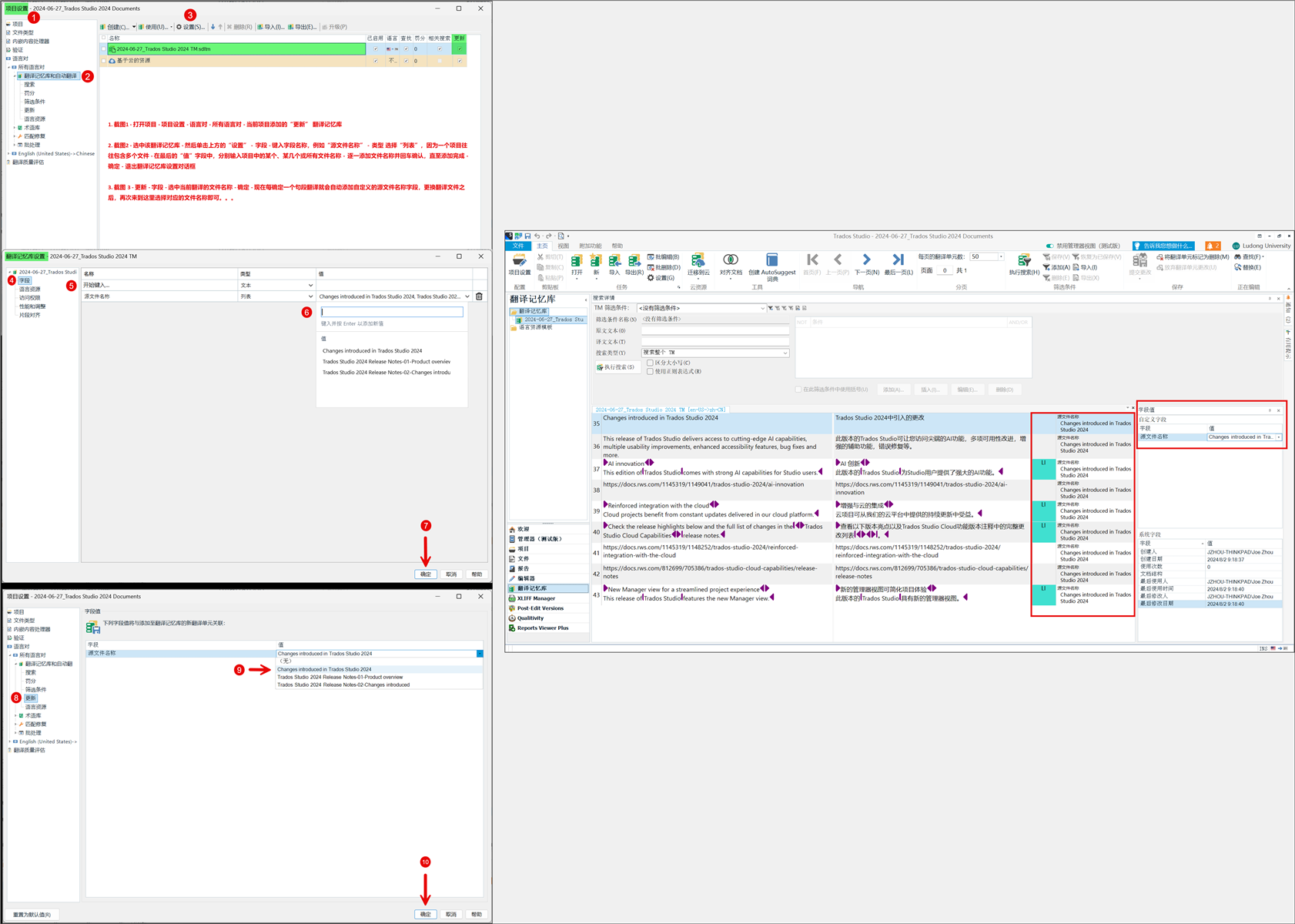Open type dropdown showing 文本
The width and height of the screenshot is (1295, 924).
(x=310, y=286)
